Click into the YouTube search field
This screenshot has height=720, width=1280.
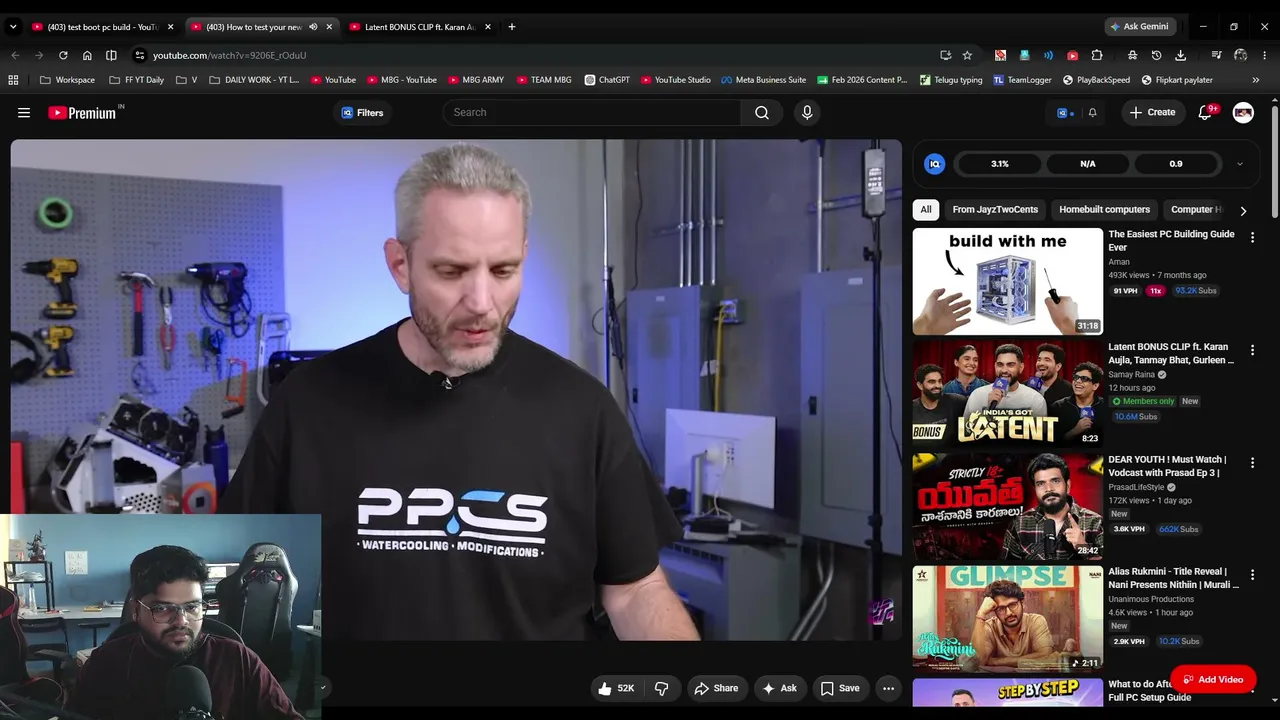tap(592, 113)
